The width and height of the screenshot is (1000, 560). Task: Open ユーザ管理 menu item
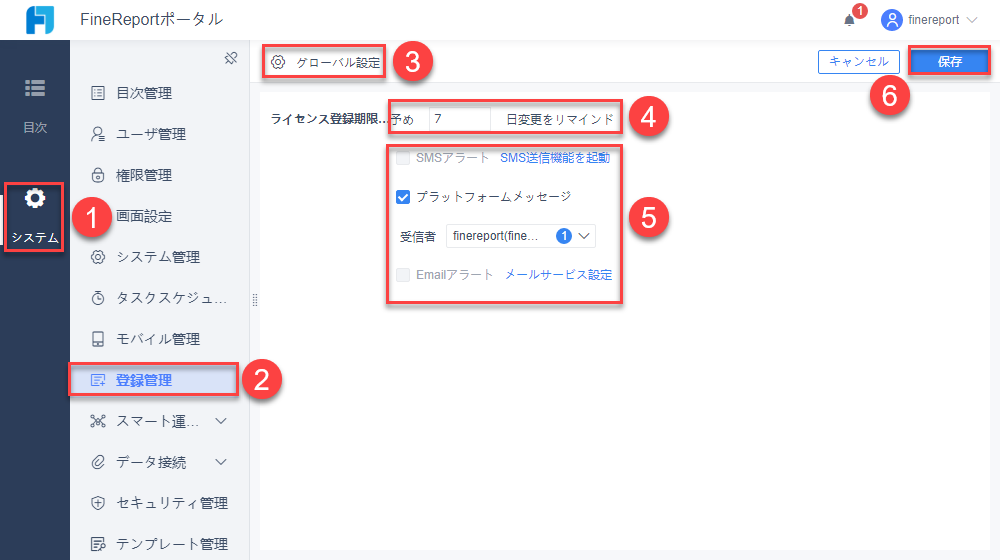click(159, 134)
